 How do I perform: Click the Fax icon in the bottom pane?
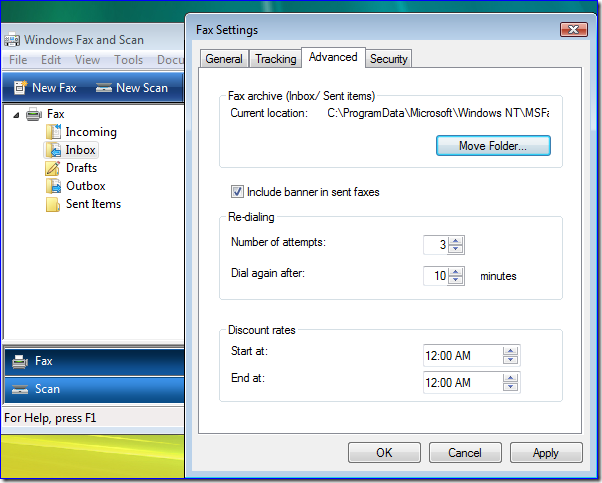[x=20, y=361]
